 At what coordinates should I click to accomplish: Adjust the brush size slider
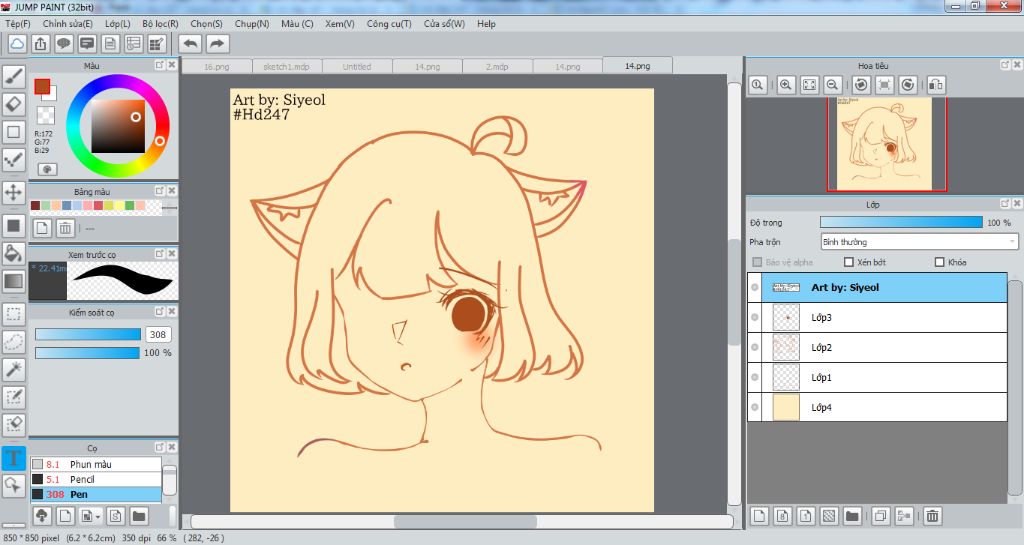pyautogui.click(x=88, y=334)
